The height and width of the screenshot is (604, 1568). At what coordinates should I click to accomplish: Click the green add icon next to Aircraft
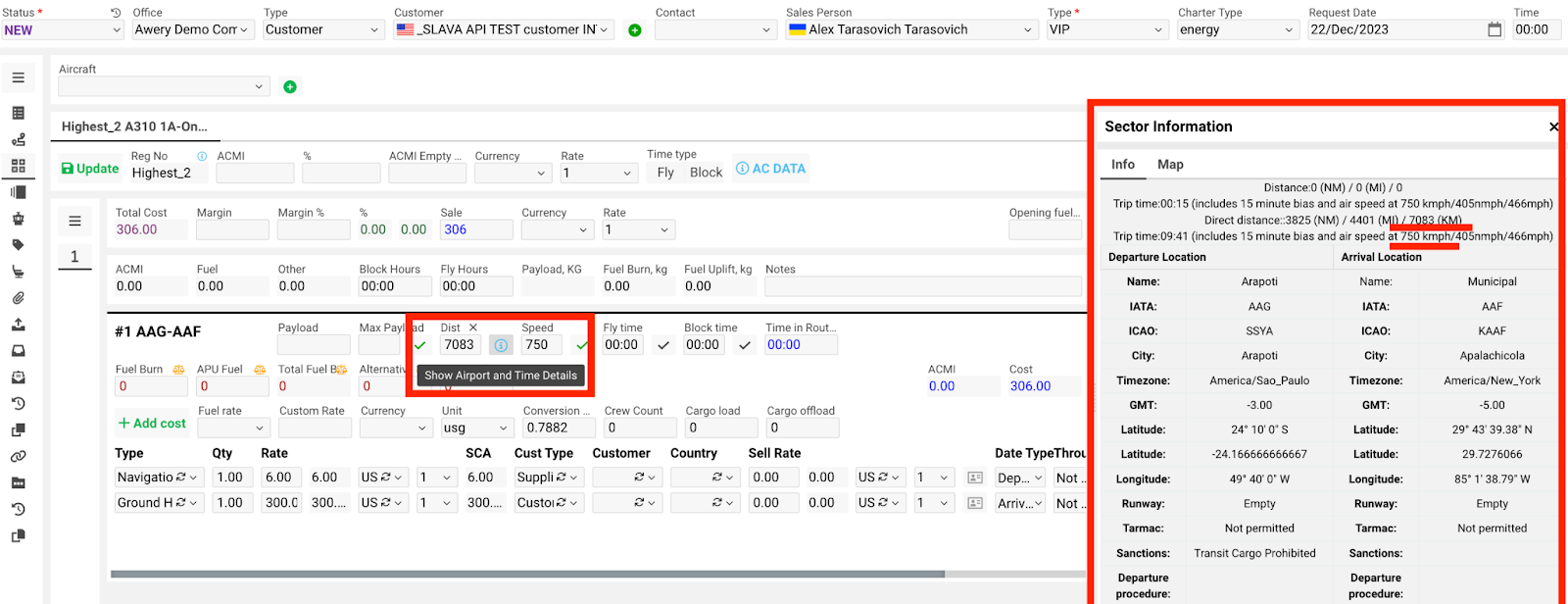point(290,87)
